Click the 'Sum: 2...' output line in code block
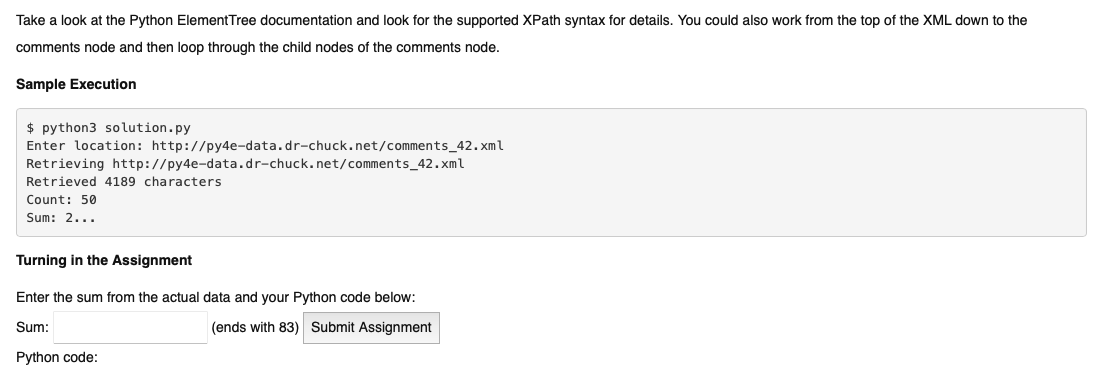Viewport: 1100px width, 370px height. coord(62,218)
